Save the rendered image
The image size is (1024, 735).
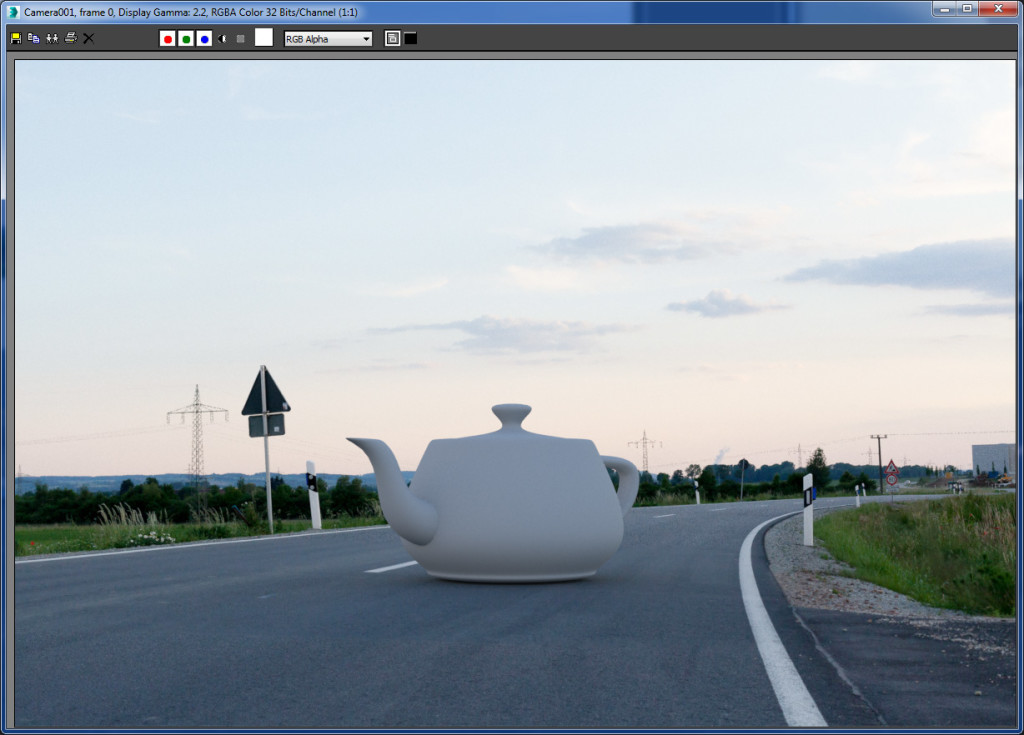pyautogui.click(x=15, y=38)
